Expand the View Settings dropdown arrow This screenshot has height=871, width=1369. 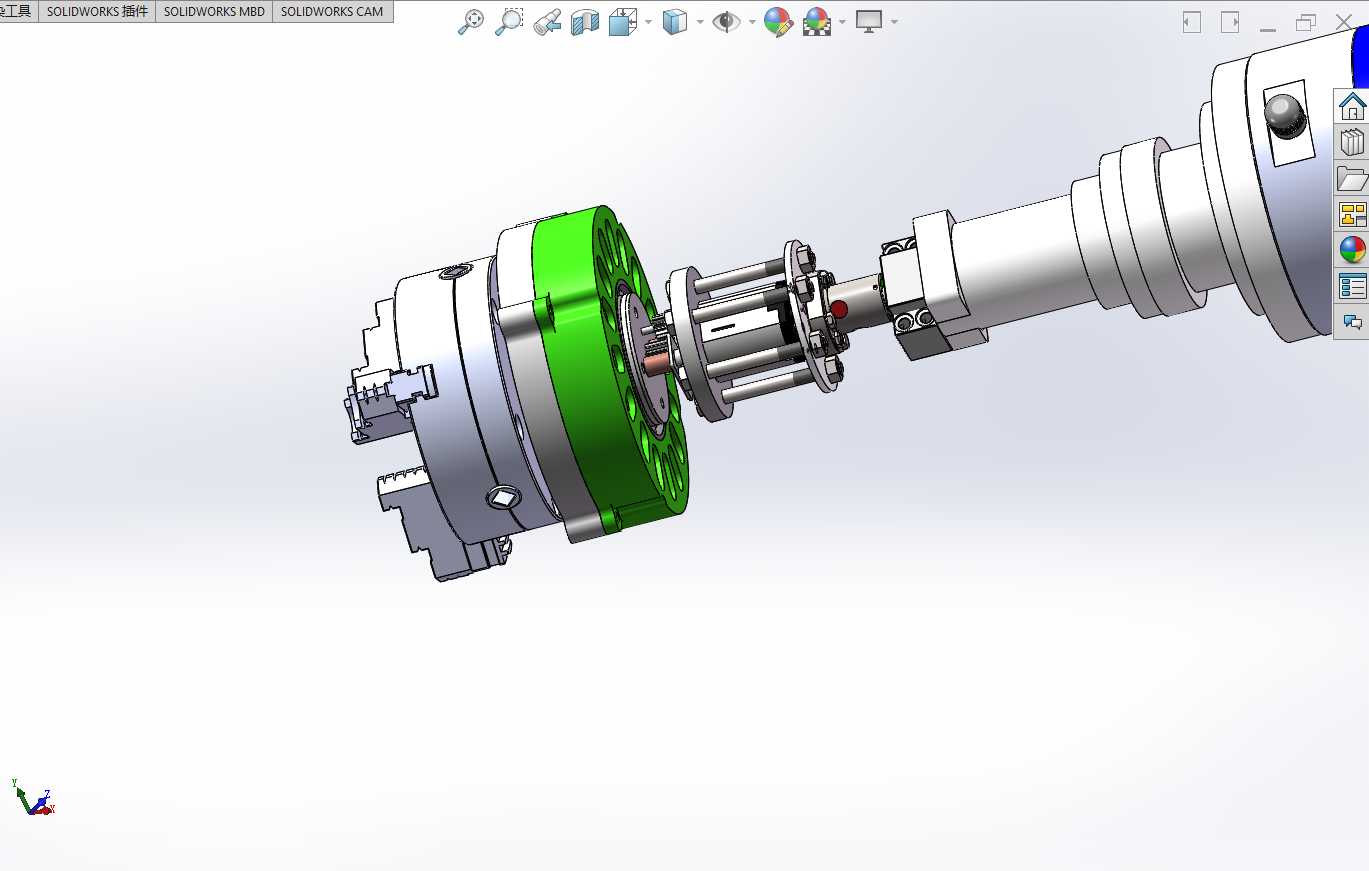(x=893, y=22)
